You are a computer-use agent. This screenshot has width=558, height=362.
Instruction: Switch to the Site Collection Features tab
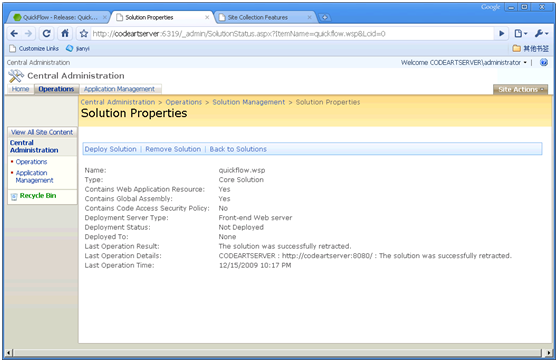pyautogui.click(x=263, y=17)
